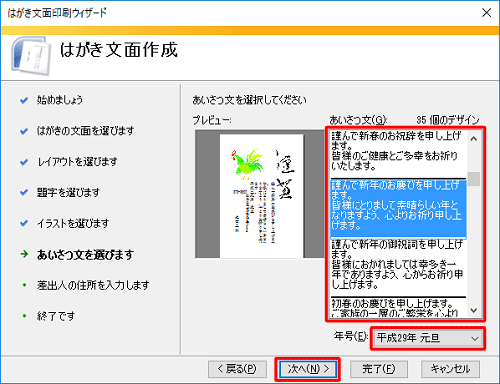
Task: Click the checkmark beside レイアウトを選びます
Action: [24, 162]
